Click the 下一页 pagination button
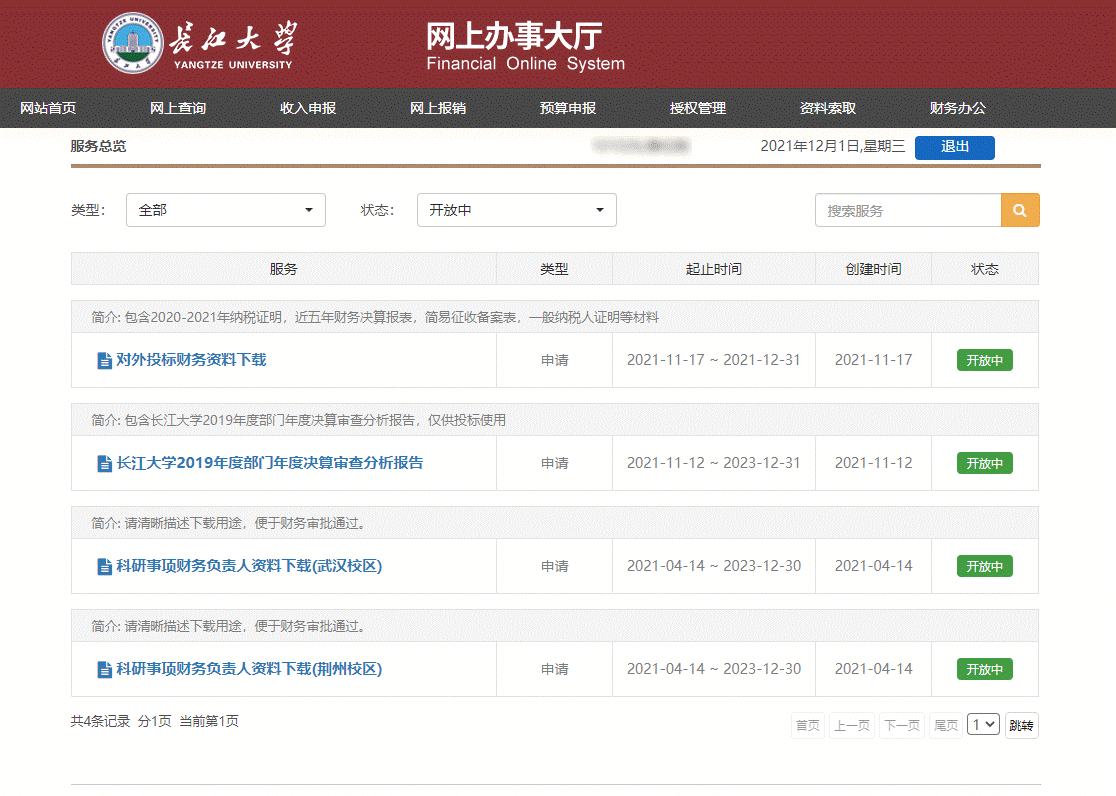The image size is (1116, 796). (x=902, y=725)
